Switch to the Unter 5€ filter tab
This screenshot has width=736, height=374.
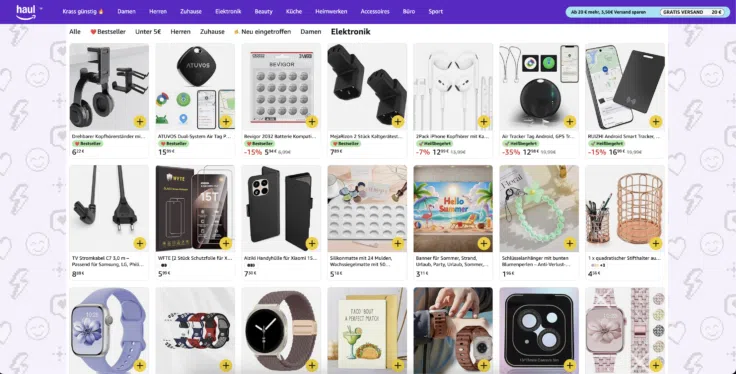[x=148, y=32]
